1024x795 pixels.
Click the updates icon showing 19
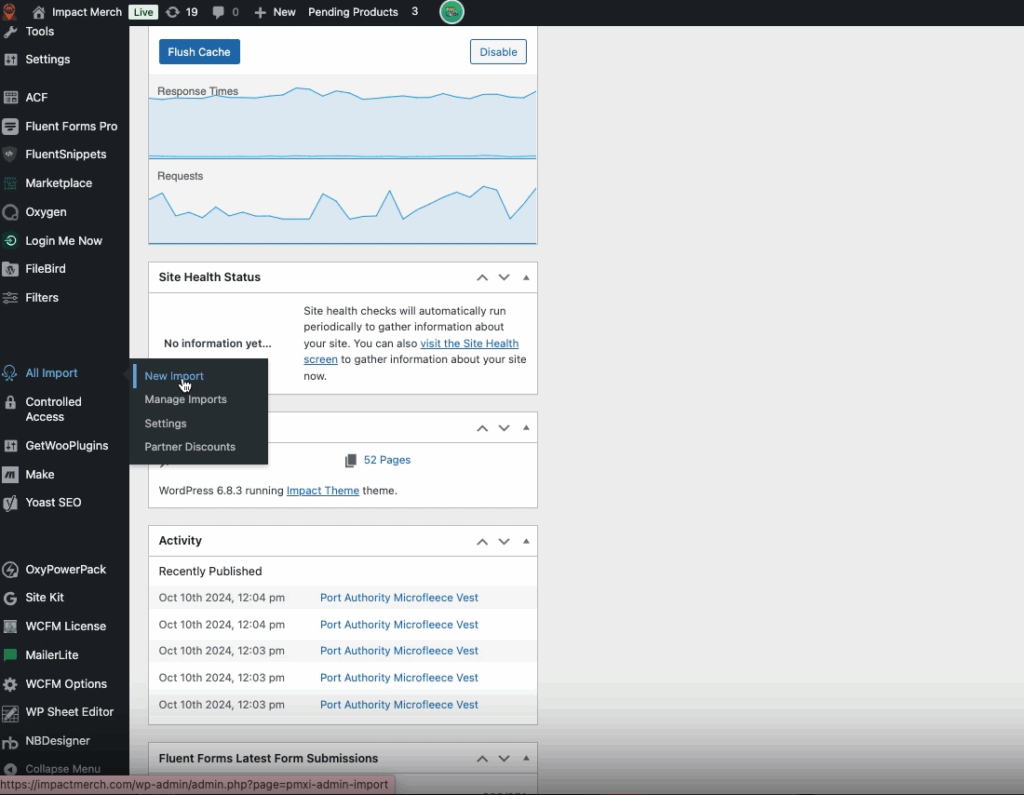tap(172, 12)
